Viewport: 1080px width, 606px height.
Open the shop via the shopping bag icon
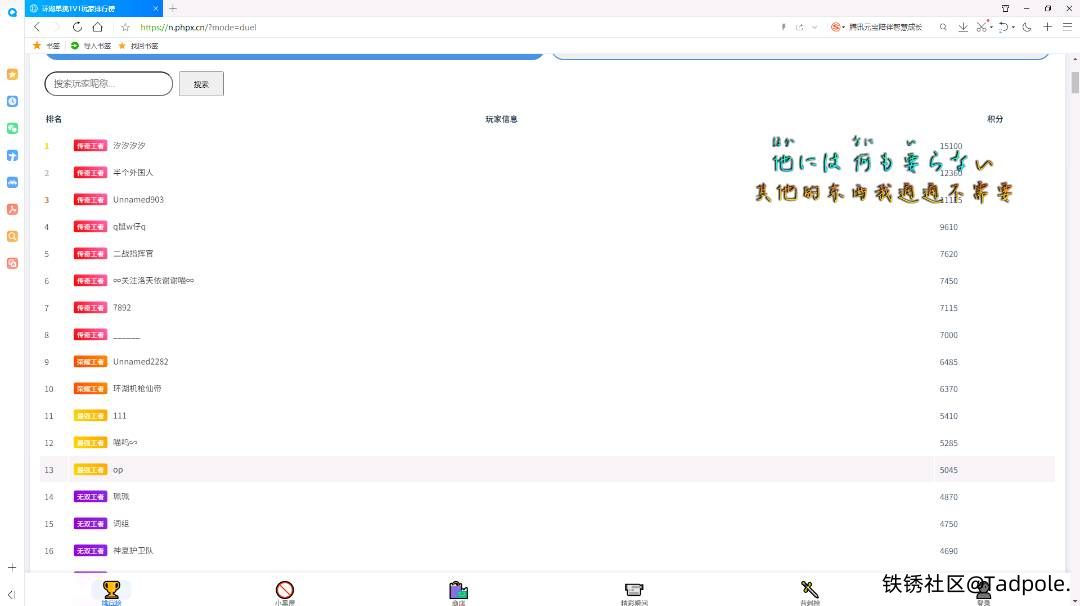coord(458,590)
